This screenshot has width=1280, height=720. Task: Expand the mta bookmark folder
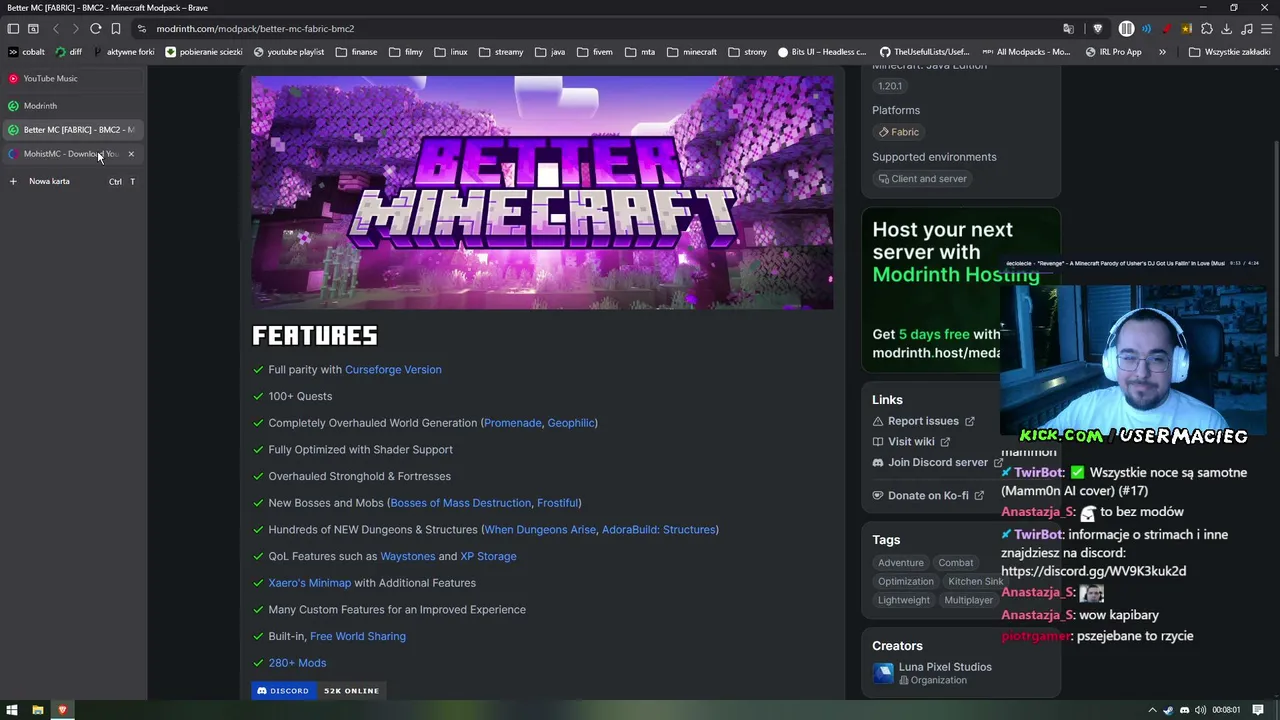click(640, 52)
